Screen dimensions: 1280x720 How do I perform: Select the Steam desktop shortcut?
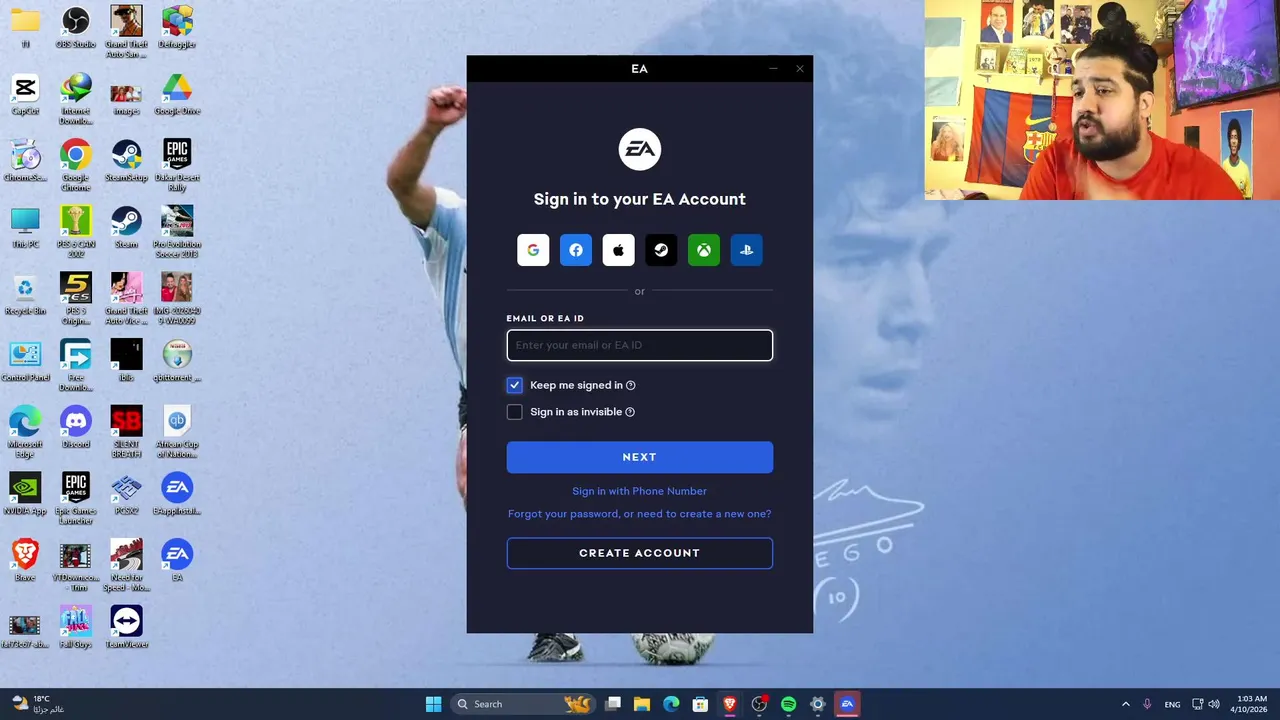coord(126,228)
